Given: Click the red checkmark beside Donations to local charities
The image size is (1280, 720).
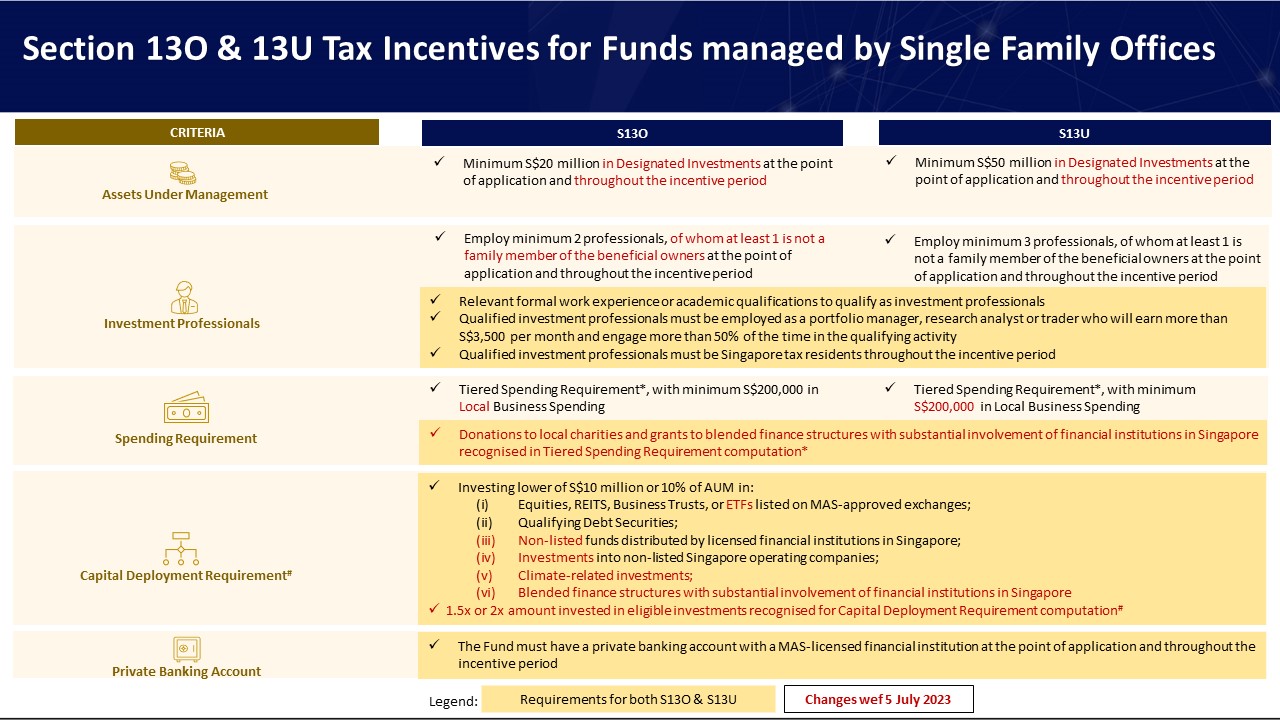Looking at the screenshot, I should (x=434, y=434).
